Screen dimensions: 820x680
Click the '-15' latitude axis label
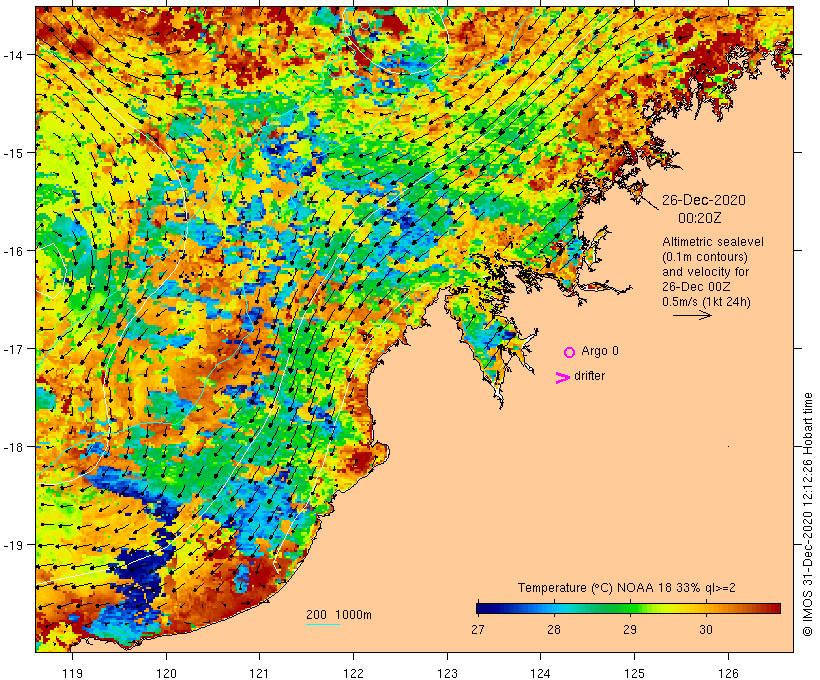12,153
